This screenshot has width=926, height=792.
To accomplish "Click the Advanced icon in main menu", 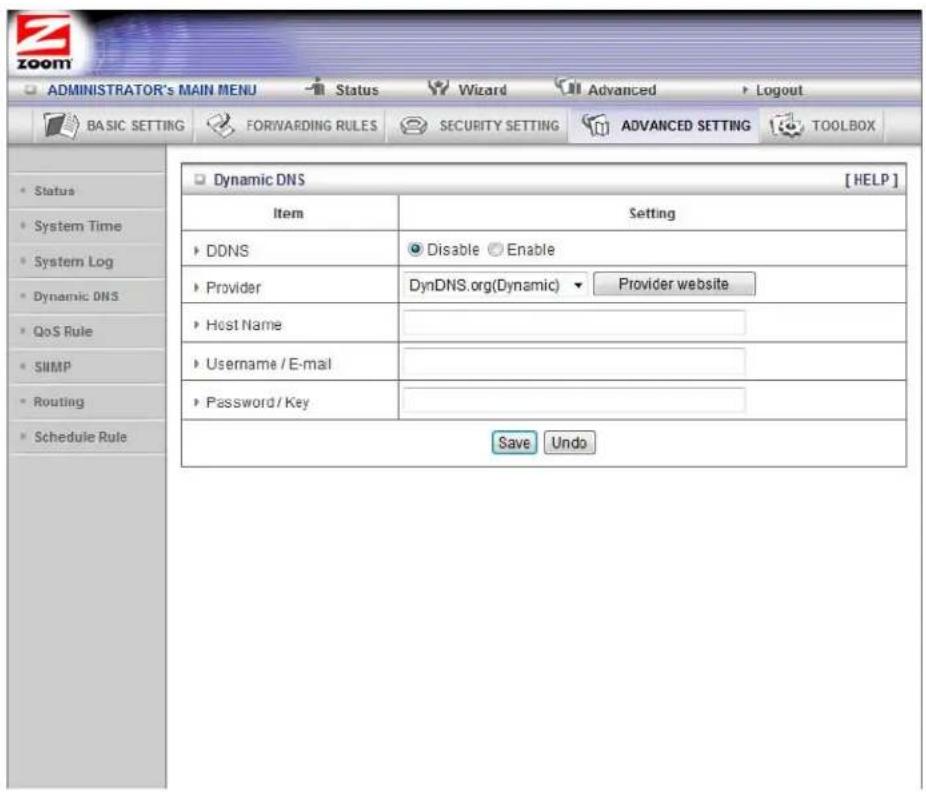I will (568, 87).
